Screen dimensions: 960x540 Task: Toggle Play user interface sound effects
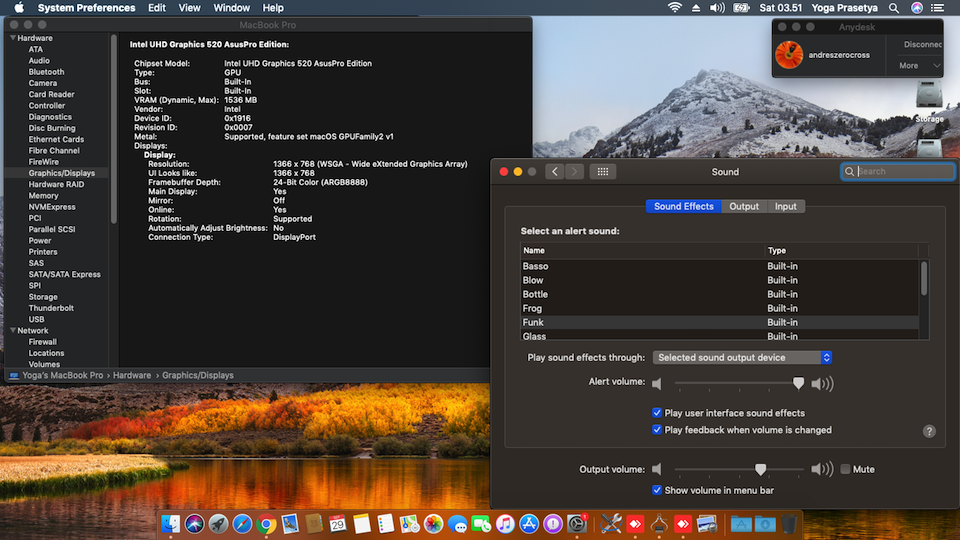(x=657, y=413)
